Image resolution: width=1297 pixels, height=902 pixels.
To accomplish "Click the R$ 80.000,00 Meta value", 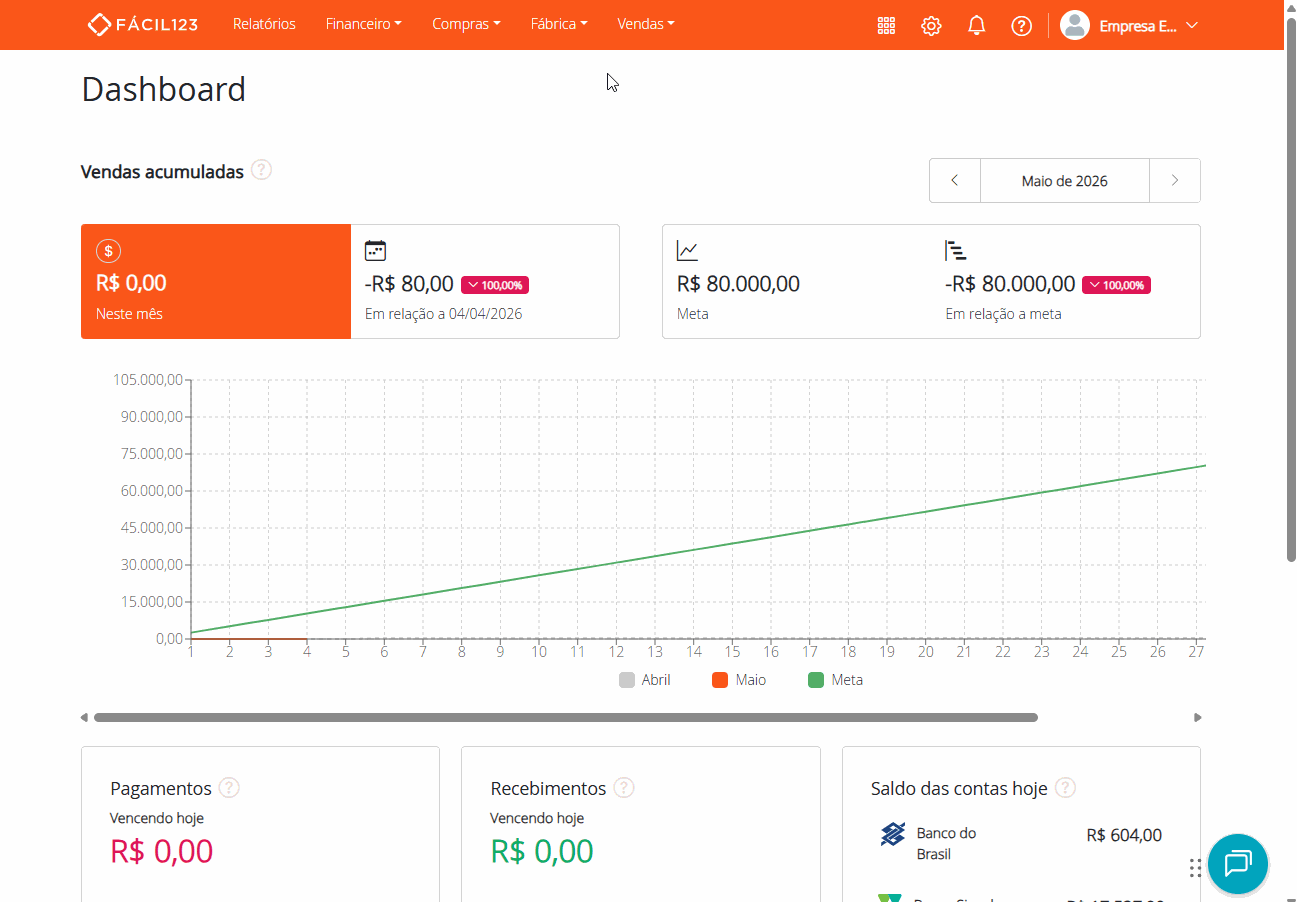I will pos(738,284).
